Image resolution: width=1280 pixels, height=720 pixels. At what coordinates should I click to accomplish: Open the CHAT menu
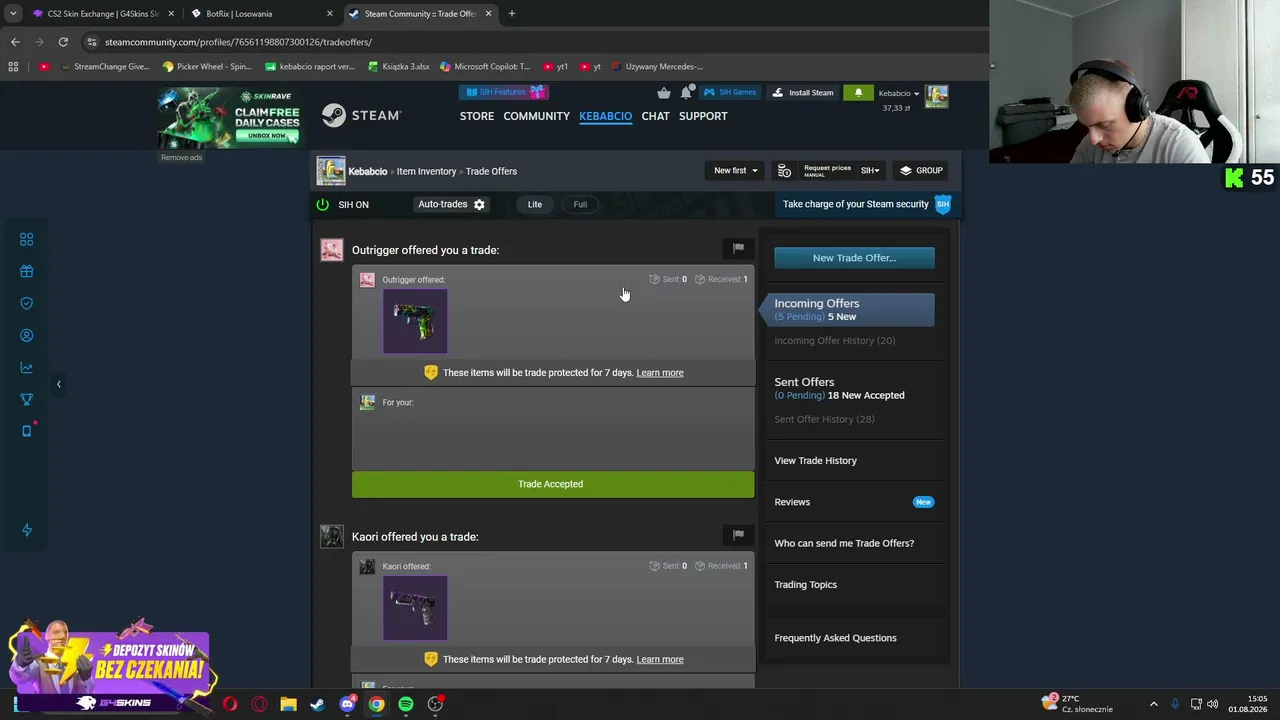click(x=656, y=116)
